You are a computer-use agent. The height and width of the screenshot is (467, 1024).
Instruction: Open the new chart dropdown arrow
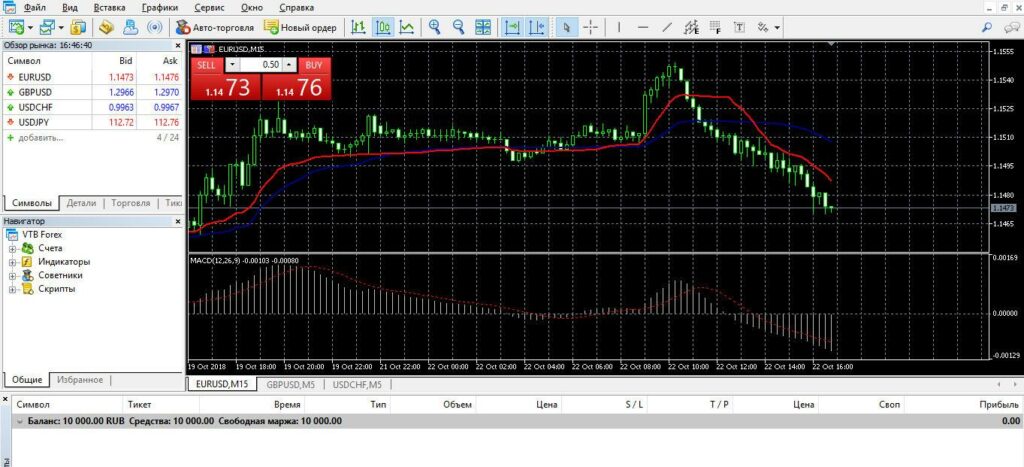click(x=33, y=27)
